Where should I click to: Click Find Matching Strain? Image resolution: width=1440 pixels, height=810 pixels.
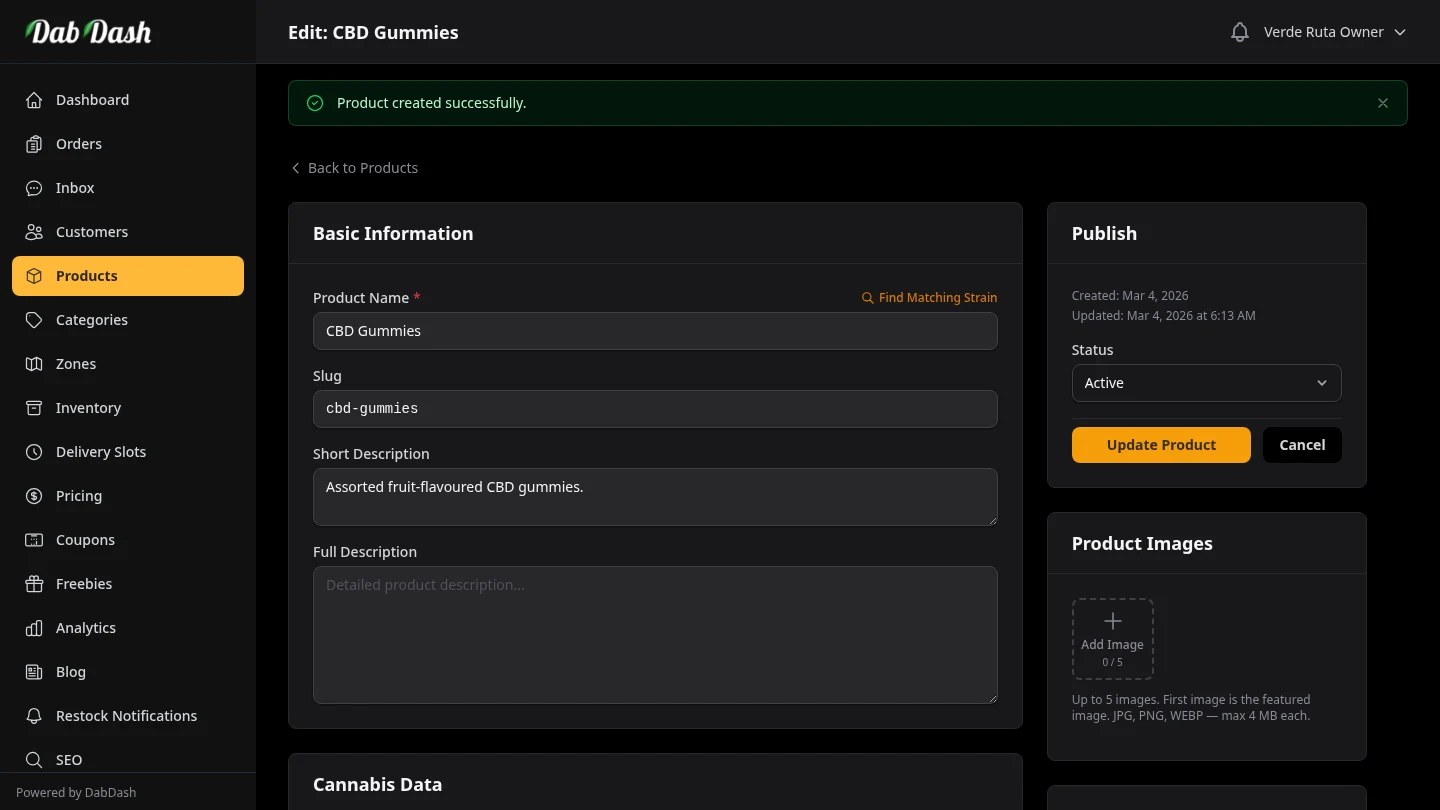[929, 297]
